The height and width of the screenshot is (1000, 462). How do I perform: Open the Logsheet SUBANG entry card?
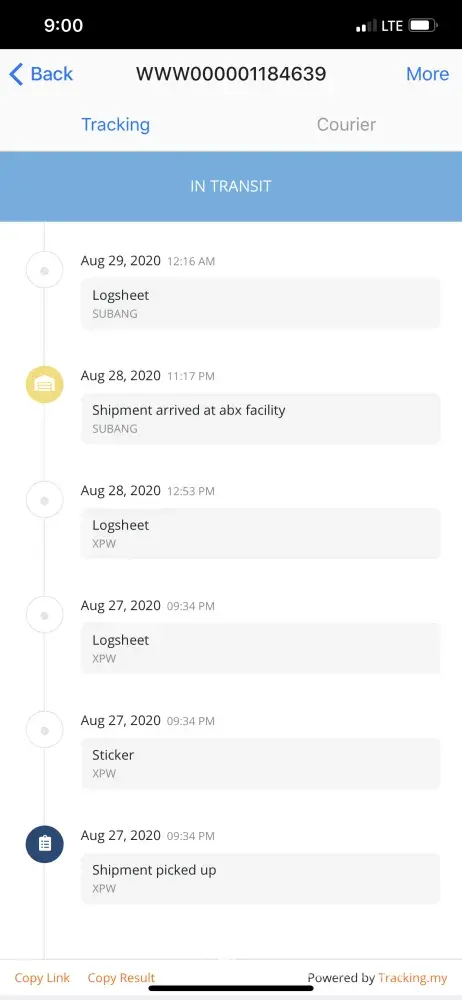260,304
